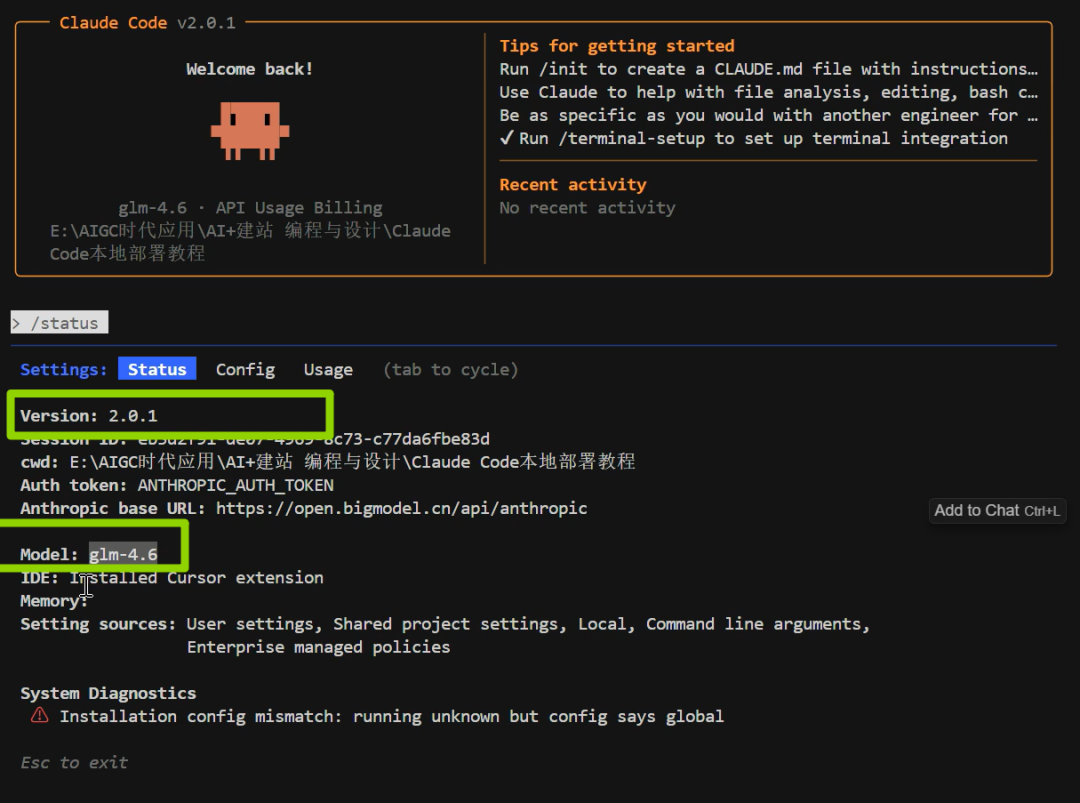Open the Usage settings tab
The height and width of the screenshot is (803, 1080).
[x=328, y=370]
